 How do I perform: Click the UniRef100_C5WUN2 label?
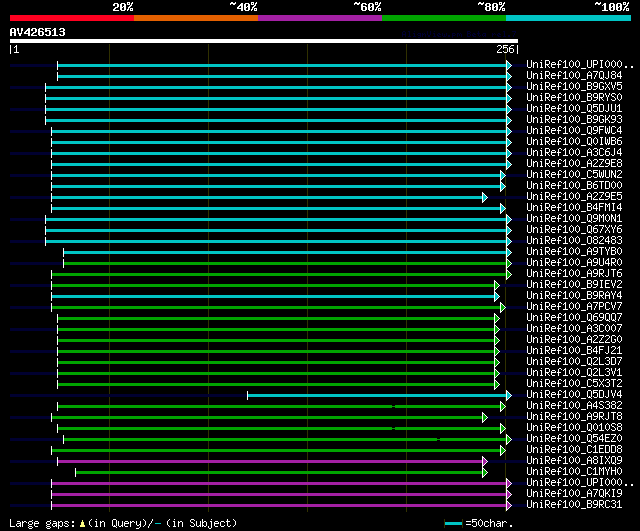[x=574, y=175]
